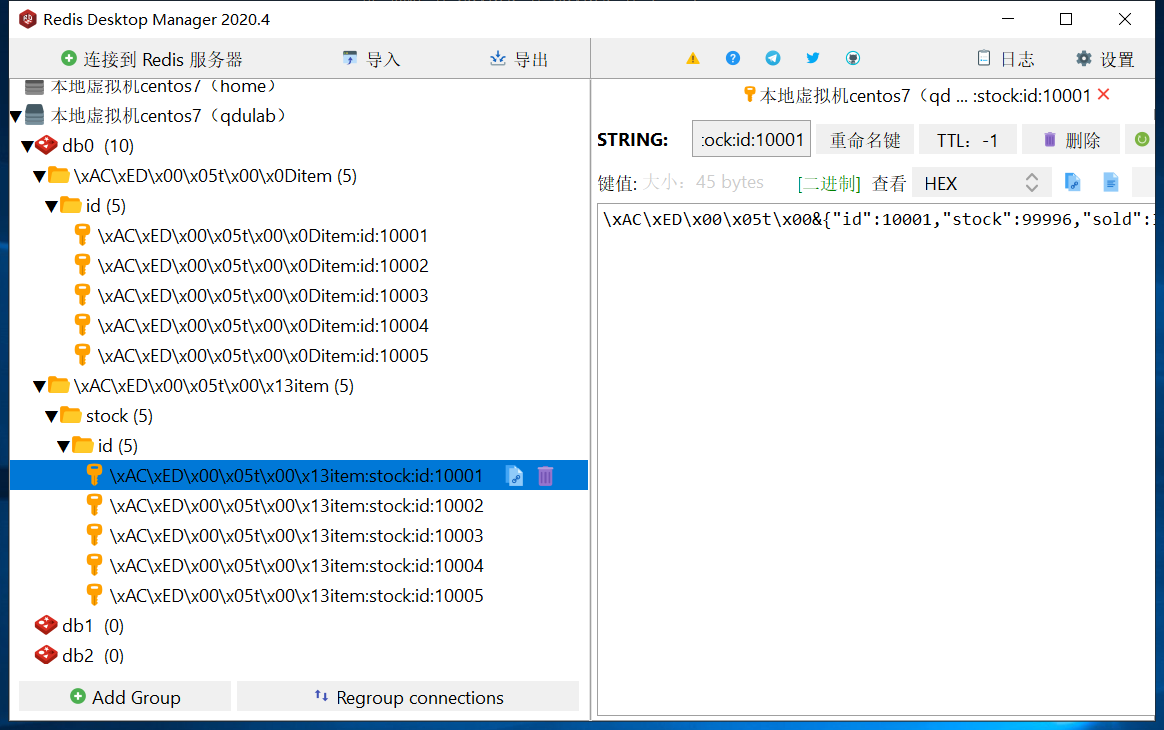Select key \x0Ditem:id:10003
Viewport: 1164px width, 730px height.
coord(263,296)
